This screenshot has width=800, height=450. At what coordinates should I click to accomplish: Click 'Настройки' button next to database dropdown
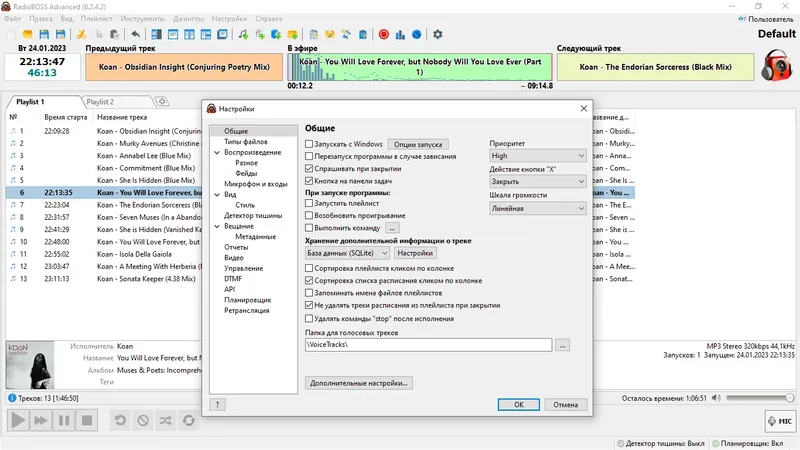[x=415, y=253]
